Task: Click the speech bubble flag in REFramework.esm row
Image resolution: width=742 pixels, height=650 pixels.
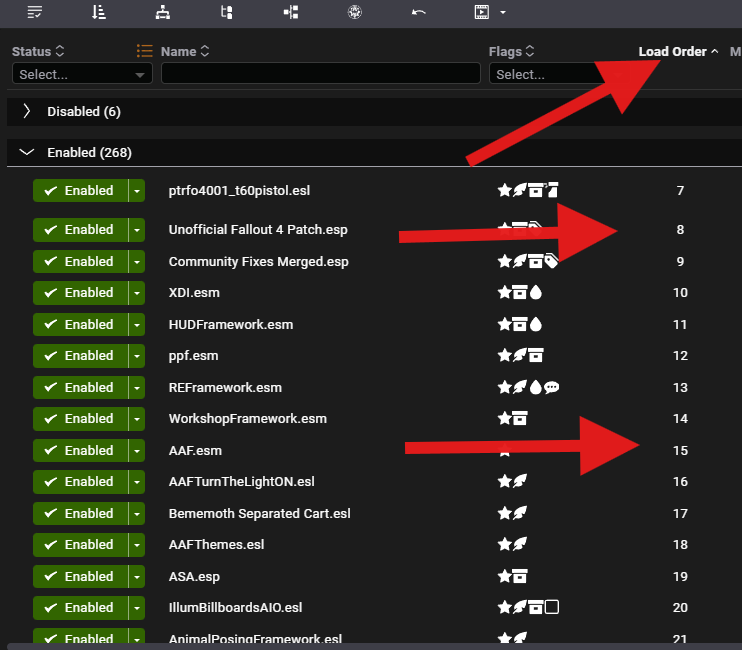Action: (x=552, y=388)
